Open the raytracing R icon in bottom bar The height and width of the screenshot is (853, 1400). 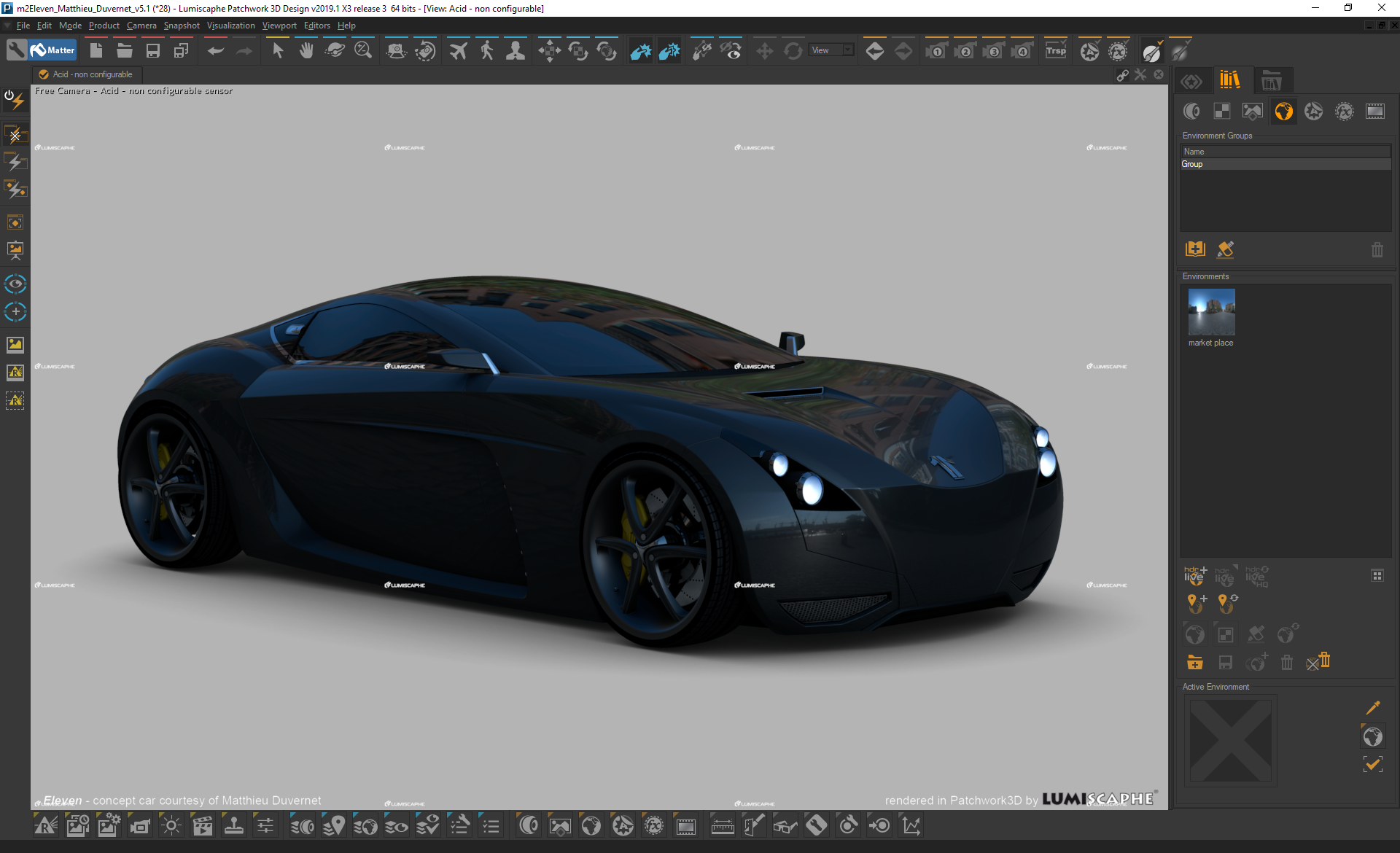pos(46,826)
